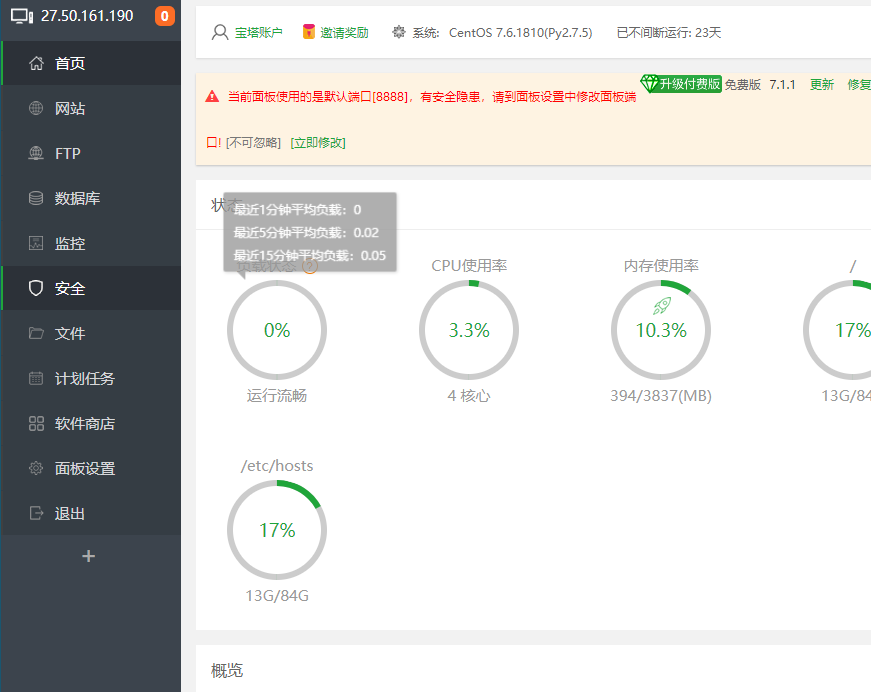871x692 pixels.
Task: Click the 面板设置 gear icon
Action: pyautogui.click(x=36, y=469)
